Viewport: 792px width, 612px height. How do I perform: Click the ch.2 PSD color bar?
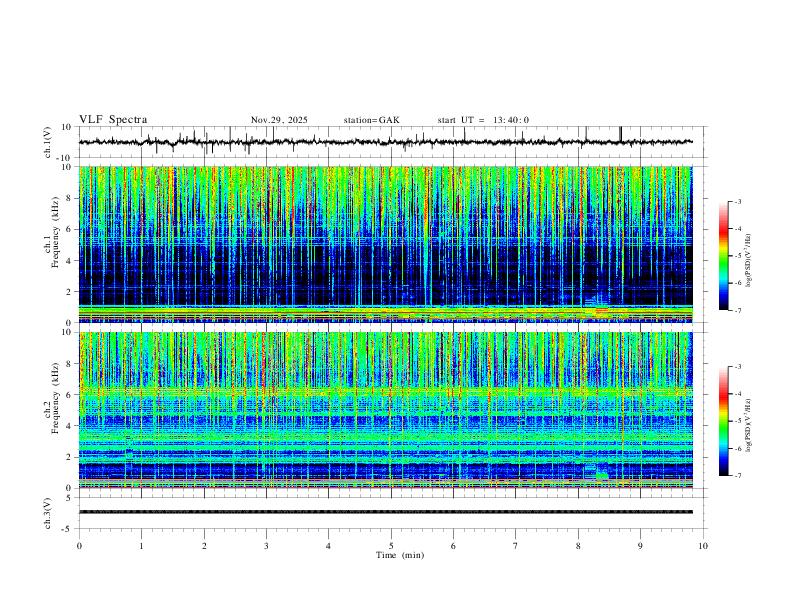(723, 421)
